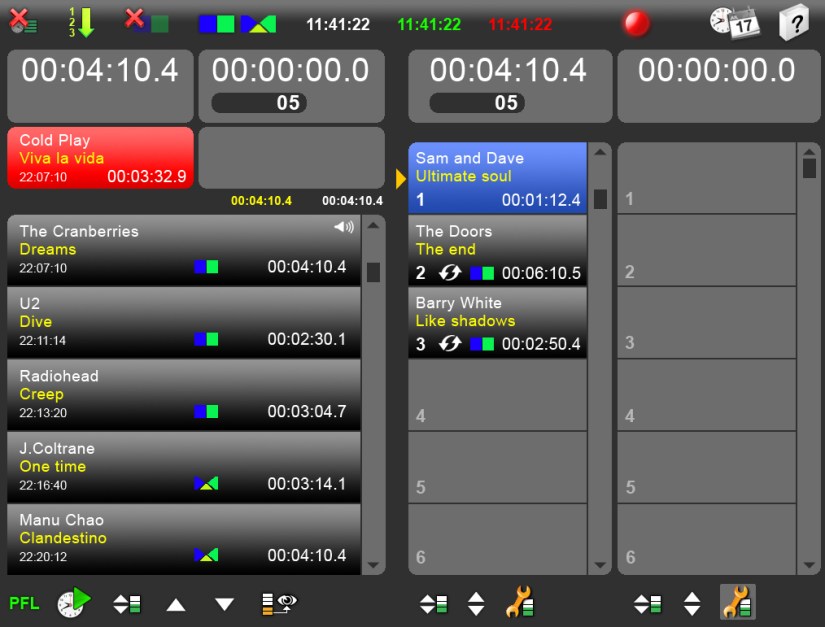Viewport: 825px width, 627px height.
Task: Toggle PFL mode with green PFL label
Action: click(24, 603)
